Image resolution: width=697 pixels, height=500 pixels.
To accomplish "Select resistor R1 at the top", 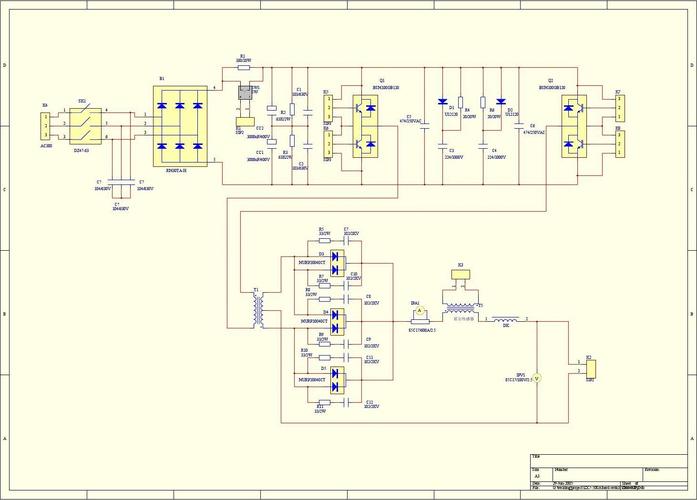I will [244, 68].
